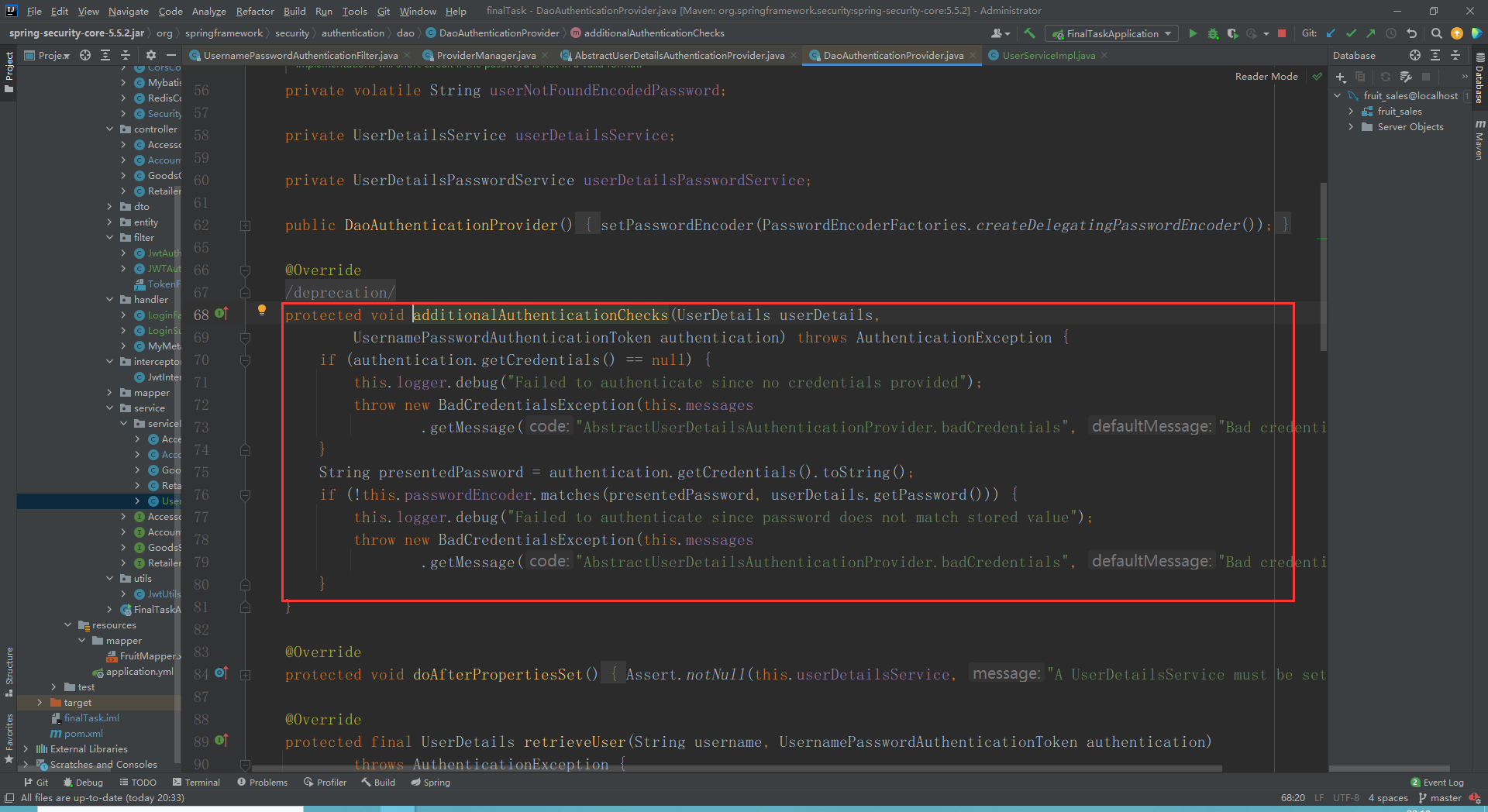This screenshot has width=1488, height=812.
Task: Switch to UserServiceImpl.java tab
Action: 1048,55
